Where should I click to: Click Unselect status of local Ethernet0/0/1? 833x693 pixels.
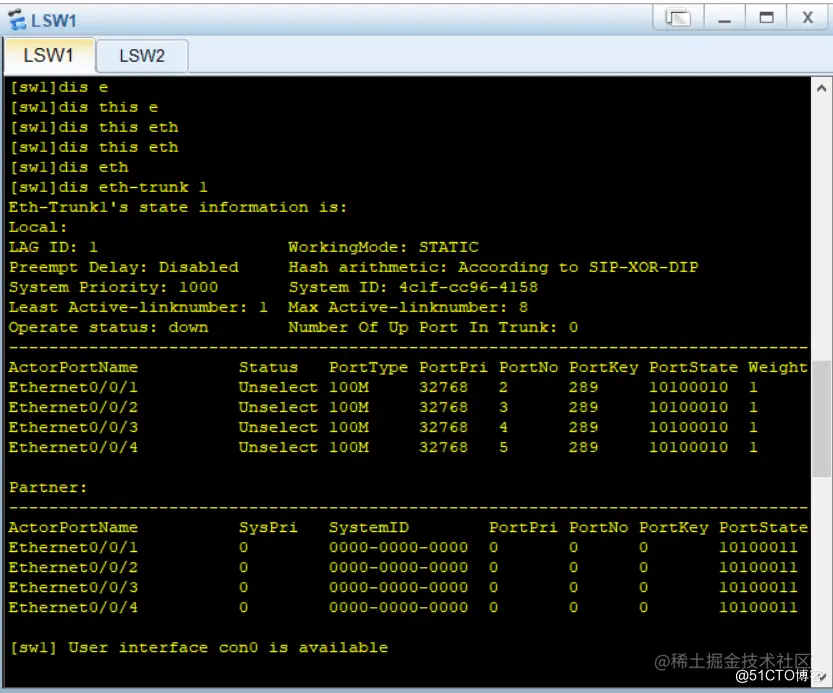tap(278, 387)
